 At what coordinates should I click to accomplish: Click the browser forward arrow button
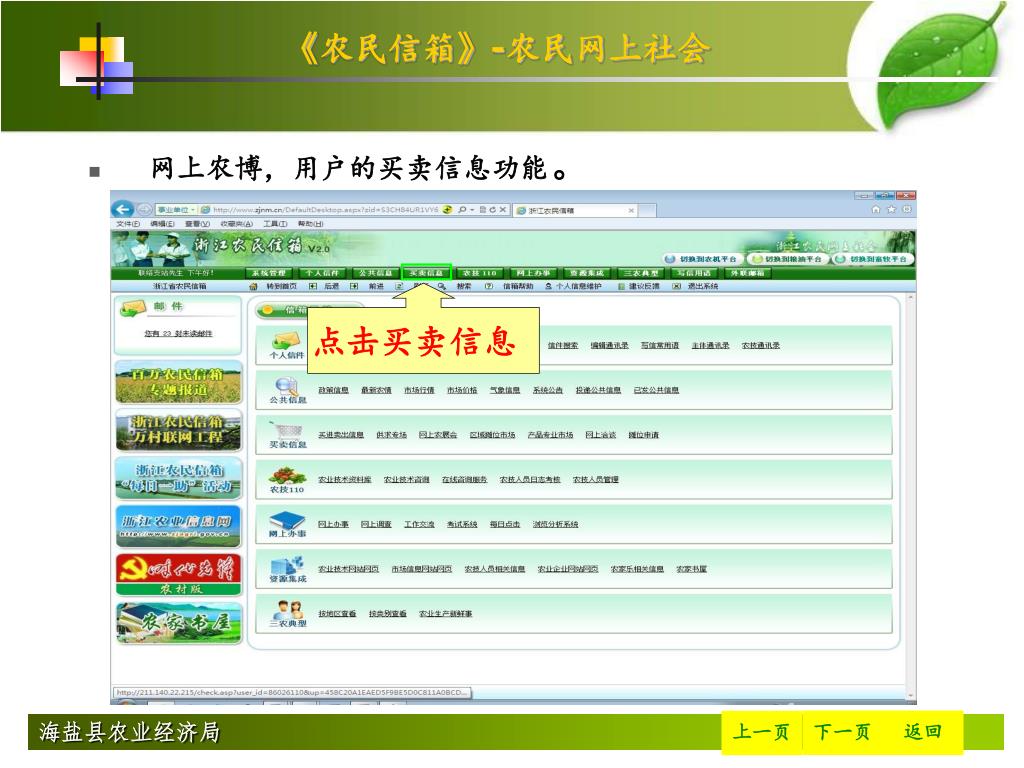click(x=144, y=210)
